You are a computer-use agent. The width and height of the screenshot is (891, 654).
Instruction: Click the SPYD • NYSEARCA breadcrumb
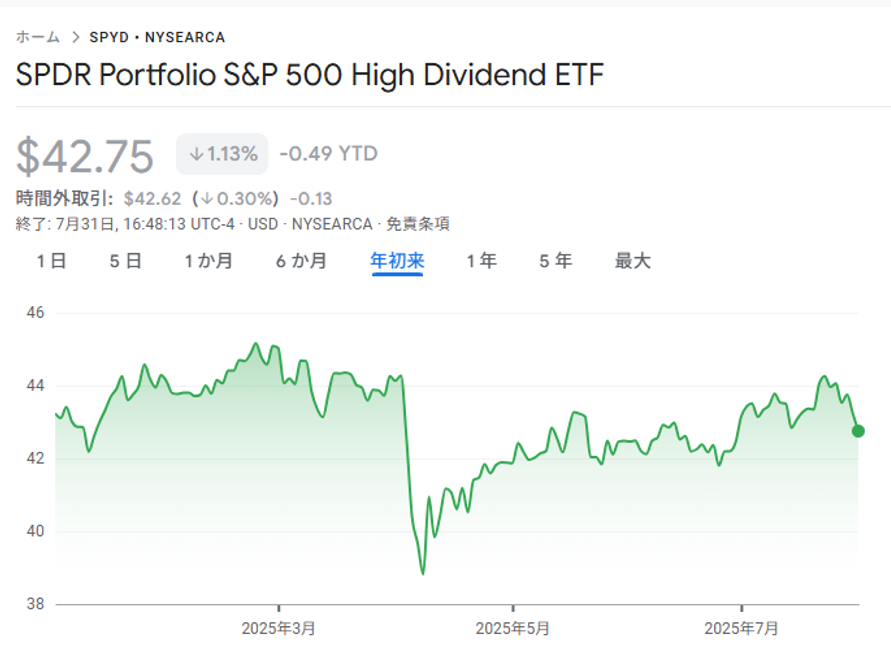coord(157,37)
